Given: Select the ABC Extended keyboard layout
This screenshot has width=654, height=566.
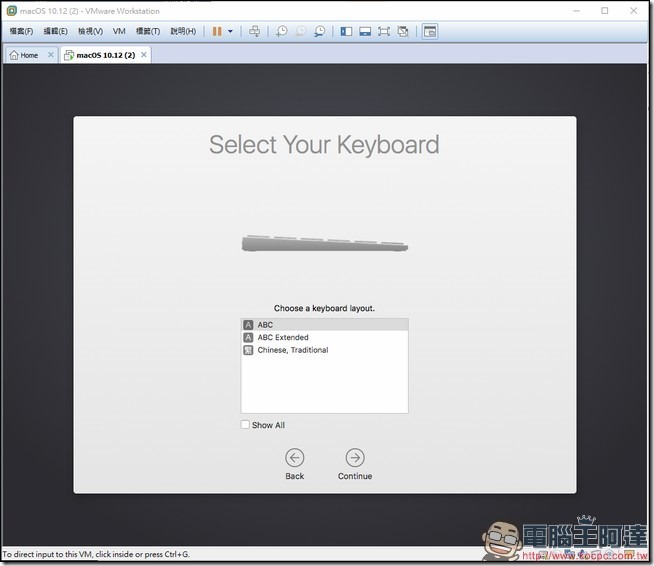Looking at the screenshot, I should [x=324, y=337].
